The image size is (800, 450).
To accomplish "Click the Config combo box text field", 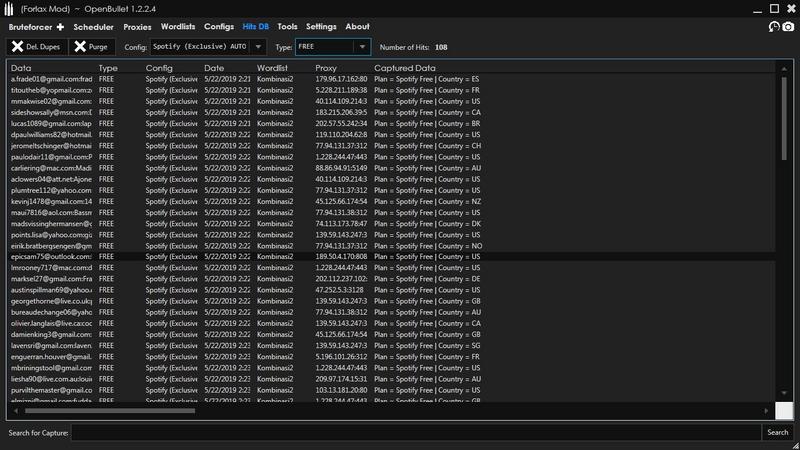I will (x=201, y=46).
